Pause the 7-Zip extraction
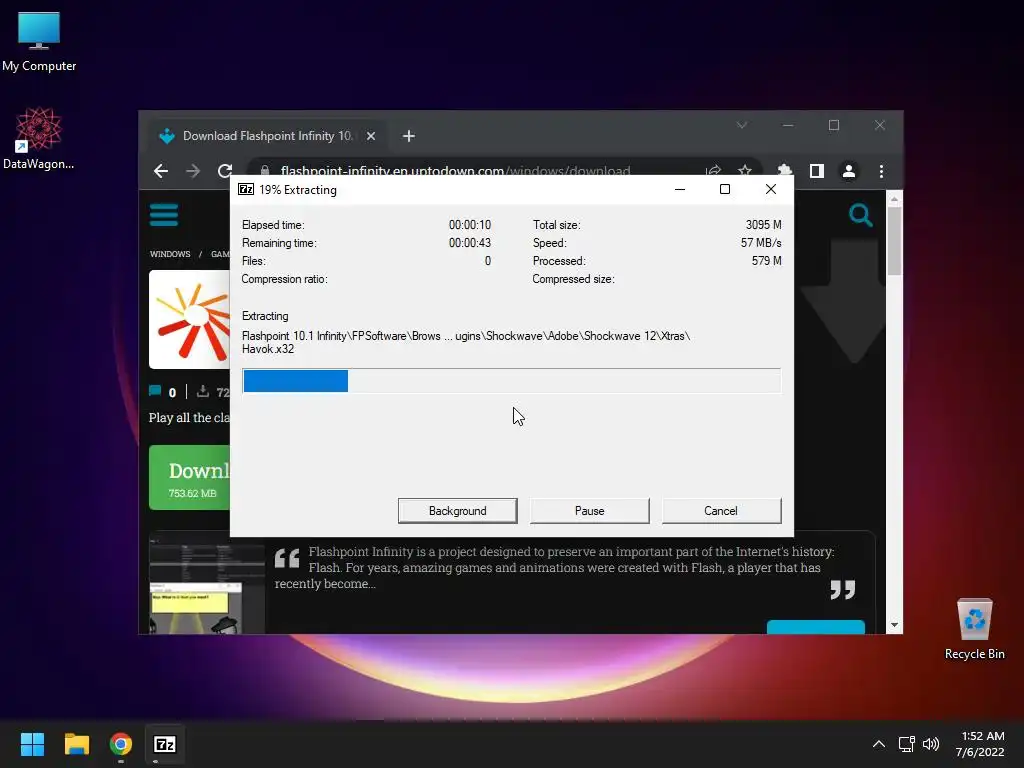Viewport: 1024px width, 768px height. (589, 511)
